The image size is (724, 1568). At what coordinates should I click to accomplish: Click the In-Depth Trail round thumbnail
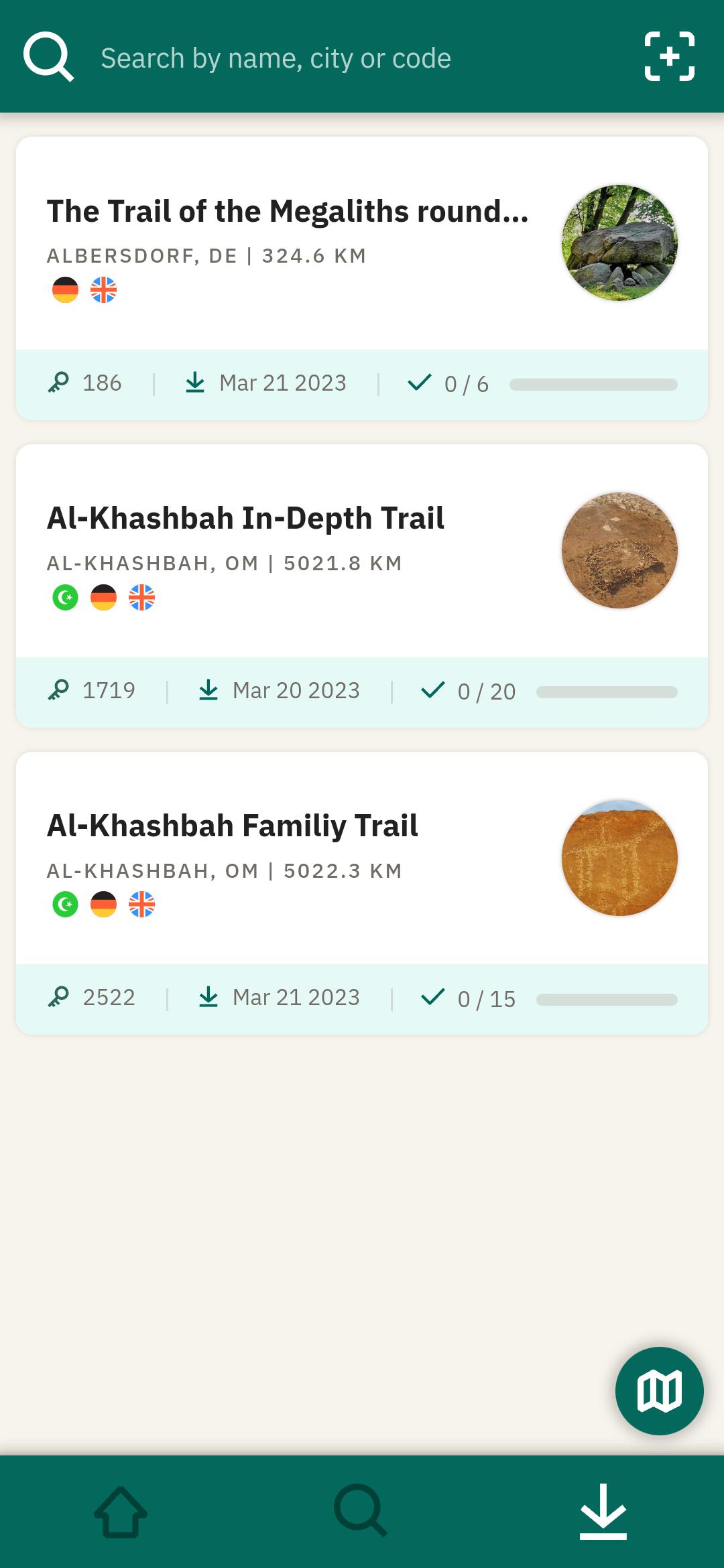[619, 550]
